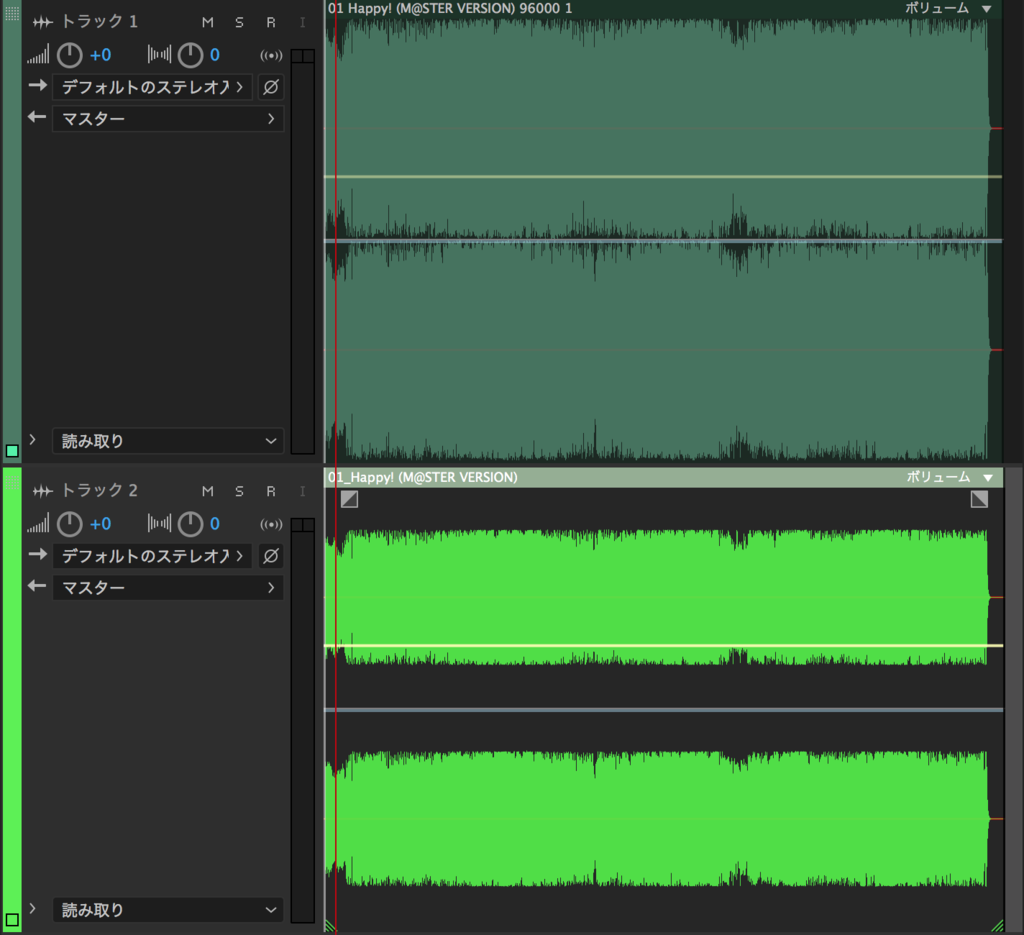Select the 01_Happy! clip header on Track 2
Viewport: 1024px width, 935px height.
tap(664, 477)
